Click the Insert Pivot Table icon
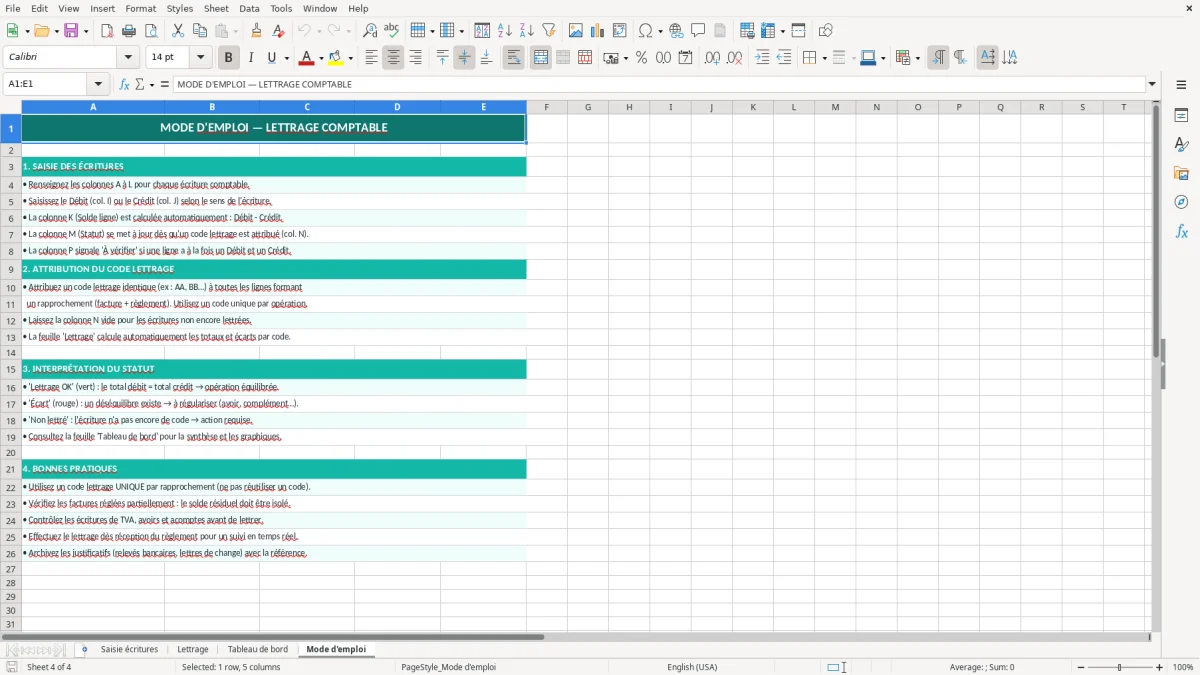The height and width of the screenshot is (675, 1200). click(x=620, y=31)
